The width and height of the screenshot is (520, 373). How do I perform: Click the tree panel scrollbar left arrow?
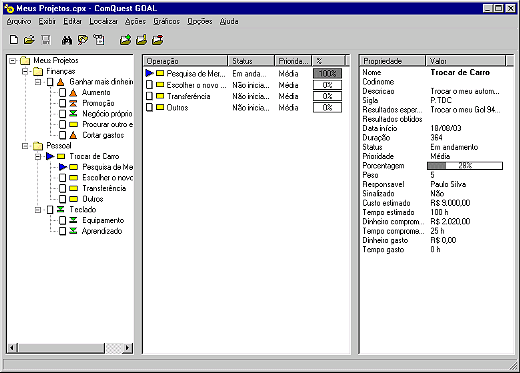[x=12, y=348]
